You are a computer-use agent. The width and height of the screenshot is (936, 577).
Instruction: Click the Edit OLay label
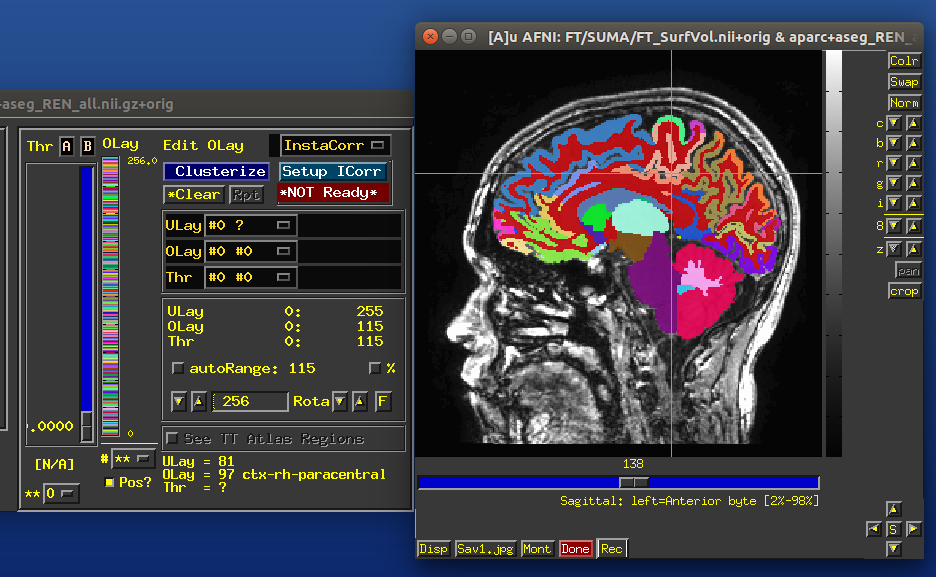coord(203,146)
